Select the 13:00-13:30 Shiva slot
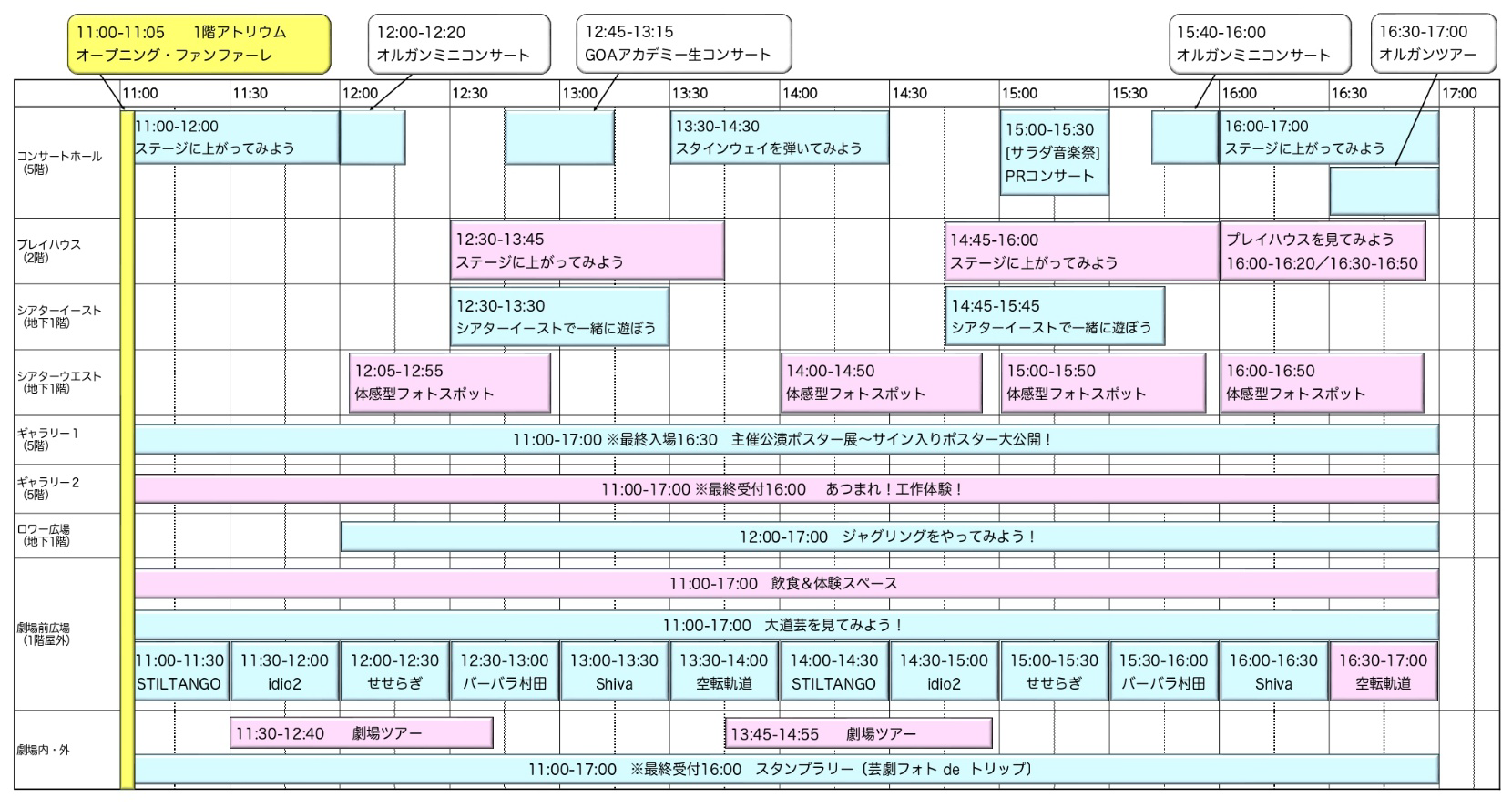 point(614,672)
